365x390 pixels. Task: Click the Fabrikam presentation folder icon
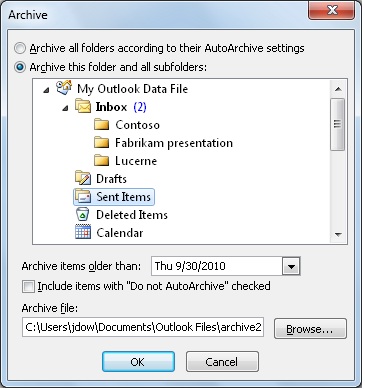click(101, 143)
